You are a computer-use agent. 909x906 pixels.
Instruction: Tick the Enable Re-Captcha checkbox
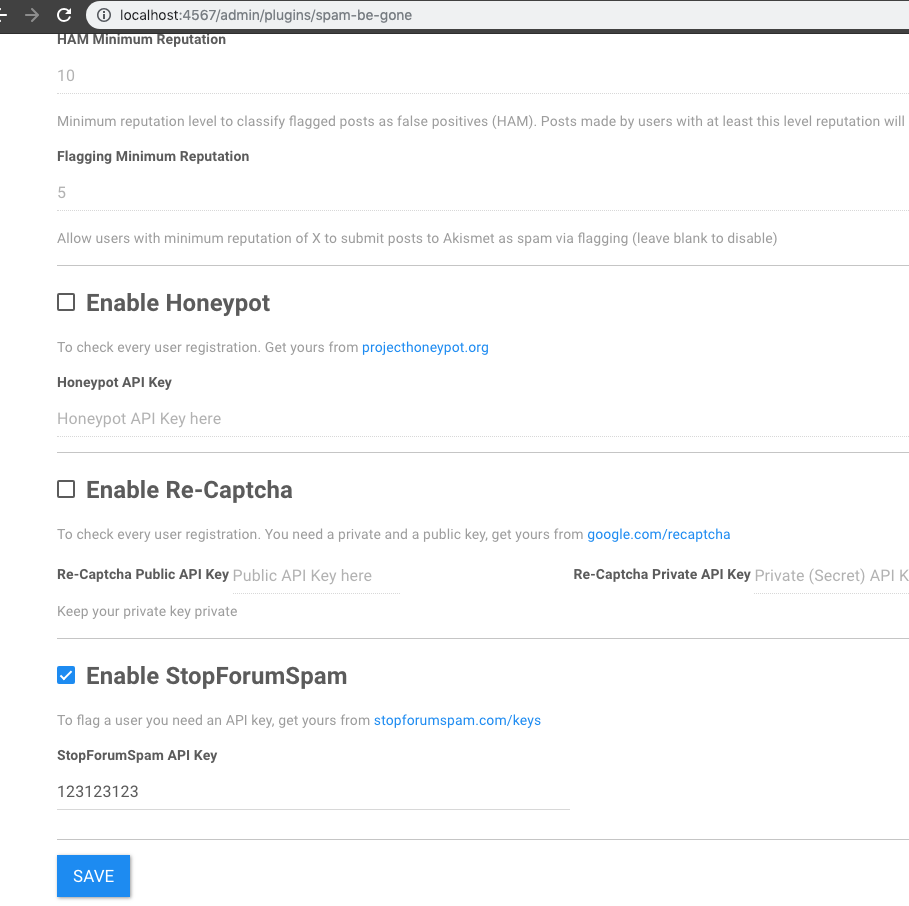[66, 489]
